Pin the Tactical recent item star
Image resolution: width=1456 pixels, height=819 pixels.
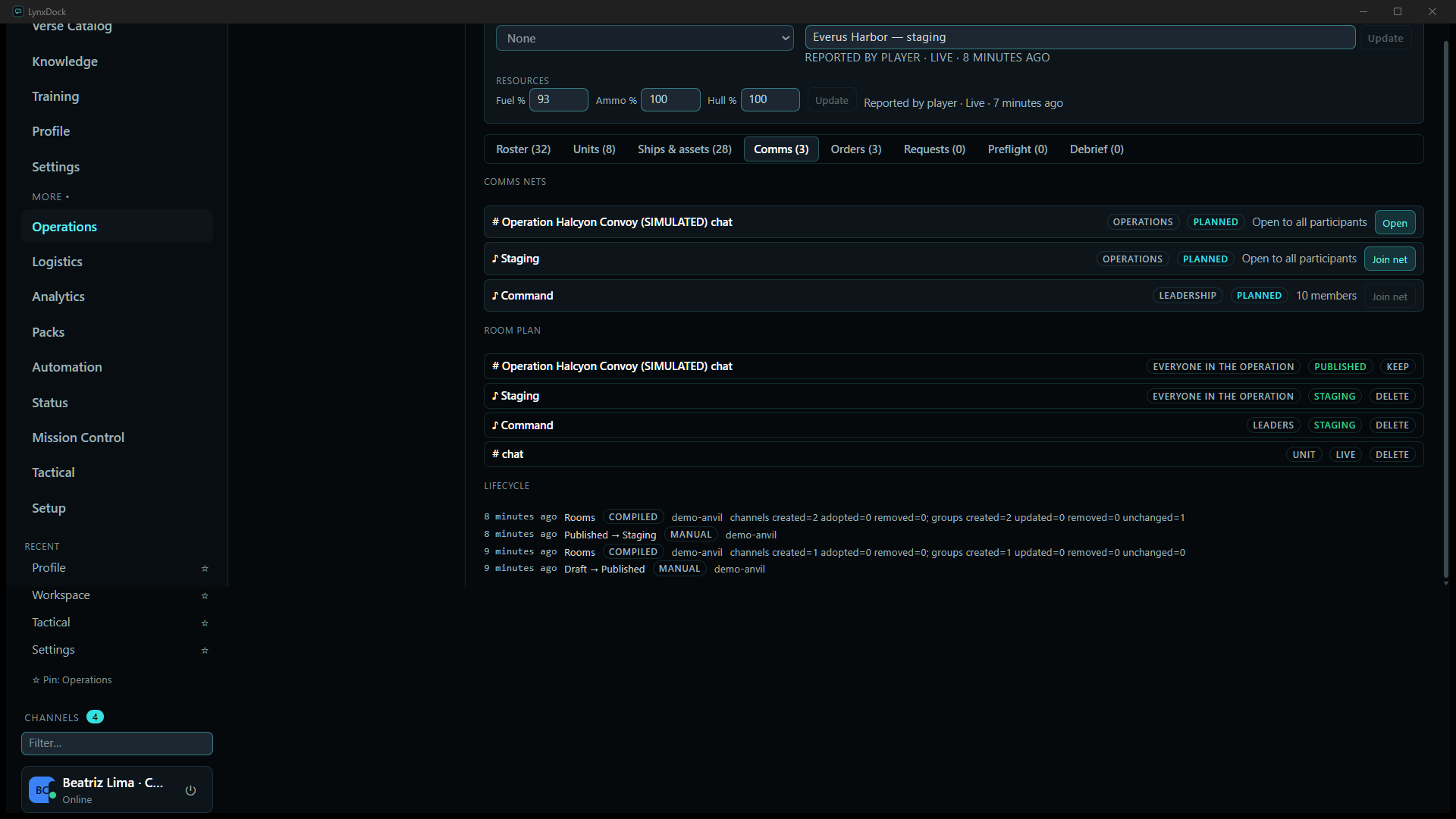coord(205,623)
